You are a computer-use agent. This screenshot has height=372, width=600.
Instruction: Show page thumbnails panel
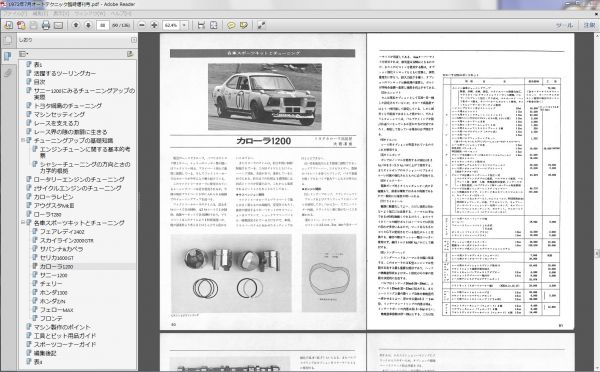click(x=7, y=40)
